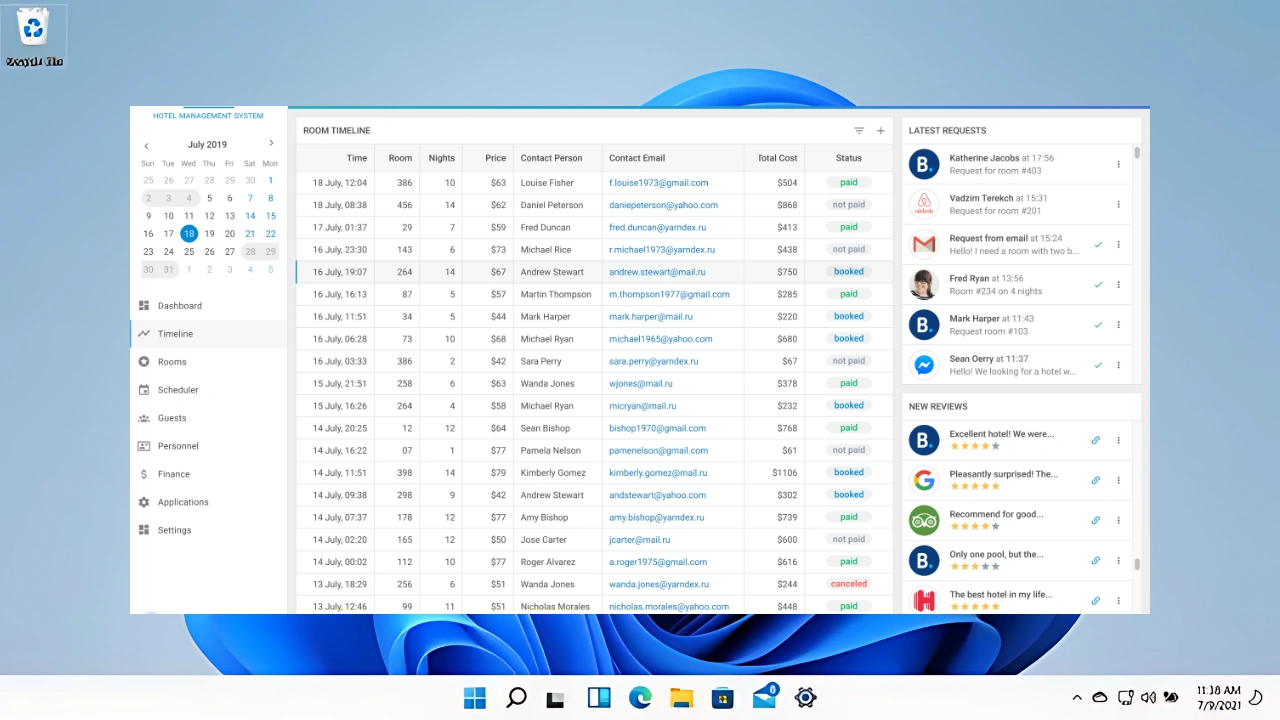Click the canceled status of Wanda Jones
Image resolution: width=1280 pixels, height=720 pixels.
pyautogui.click(x=849, y=584)
